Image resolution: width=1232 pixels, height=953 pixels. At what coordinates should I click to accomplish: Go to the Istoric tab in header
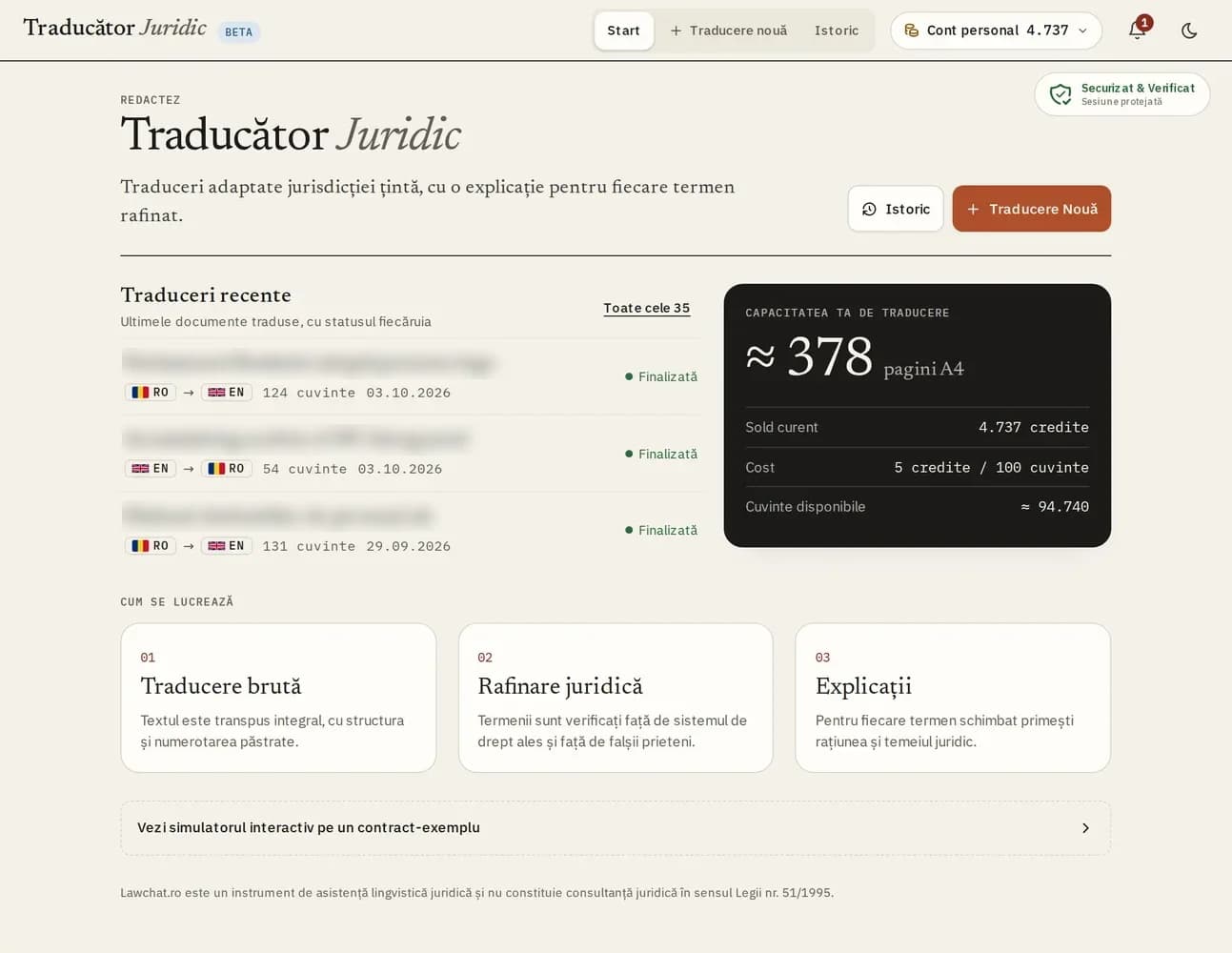[x=837, y=30]
